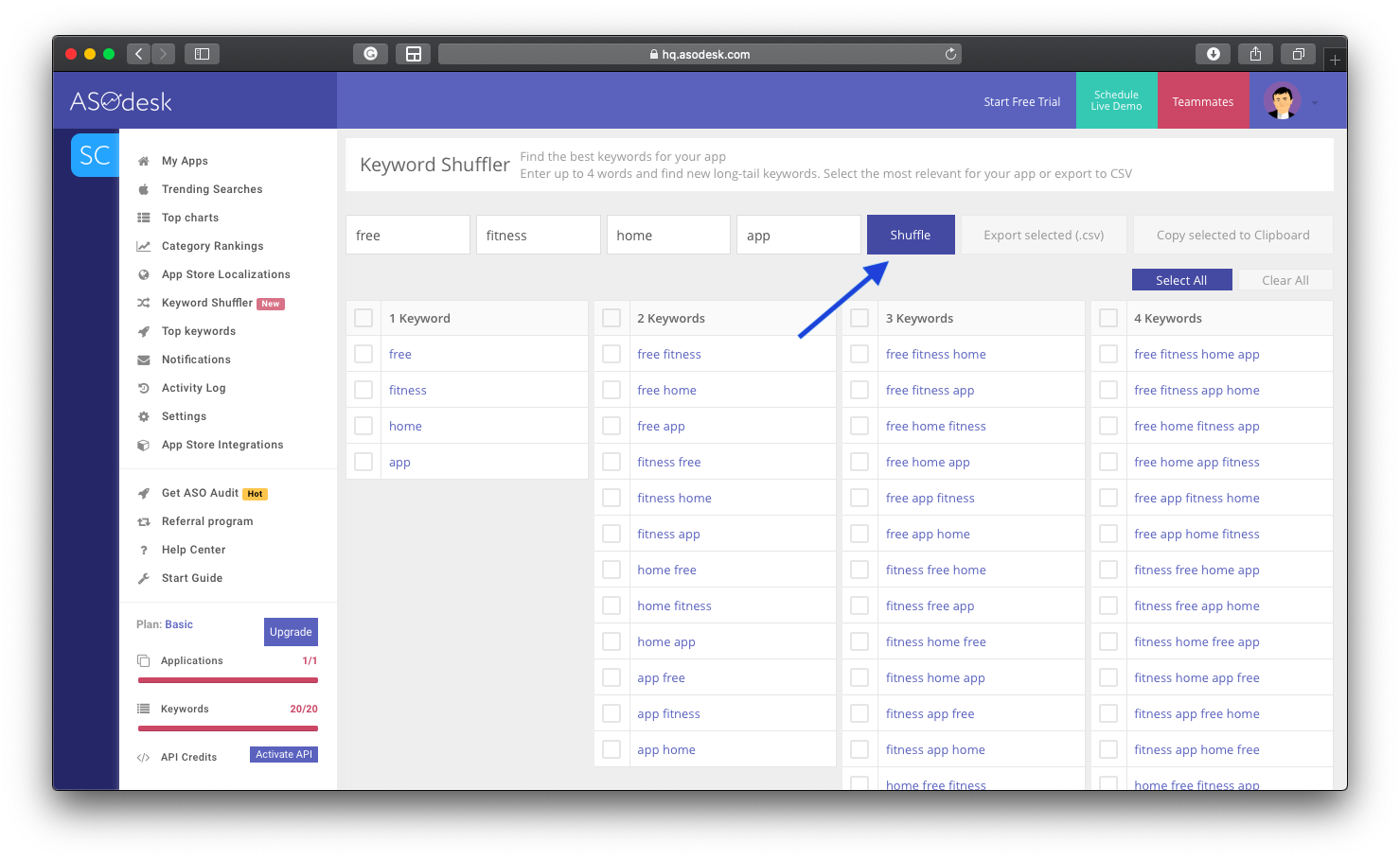This screenshot has width=1400, height=860.
Task: Check the box for 'free fitness home'
Action: point(859,354)
